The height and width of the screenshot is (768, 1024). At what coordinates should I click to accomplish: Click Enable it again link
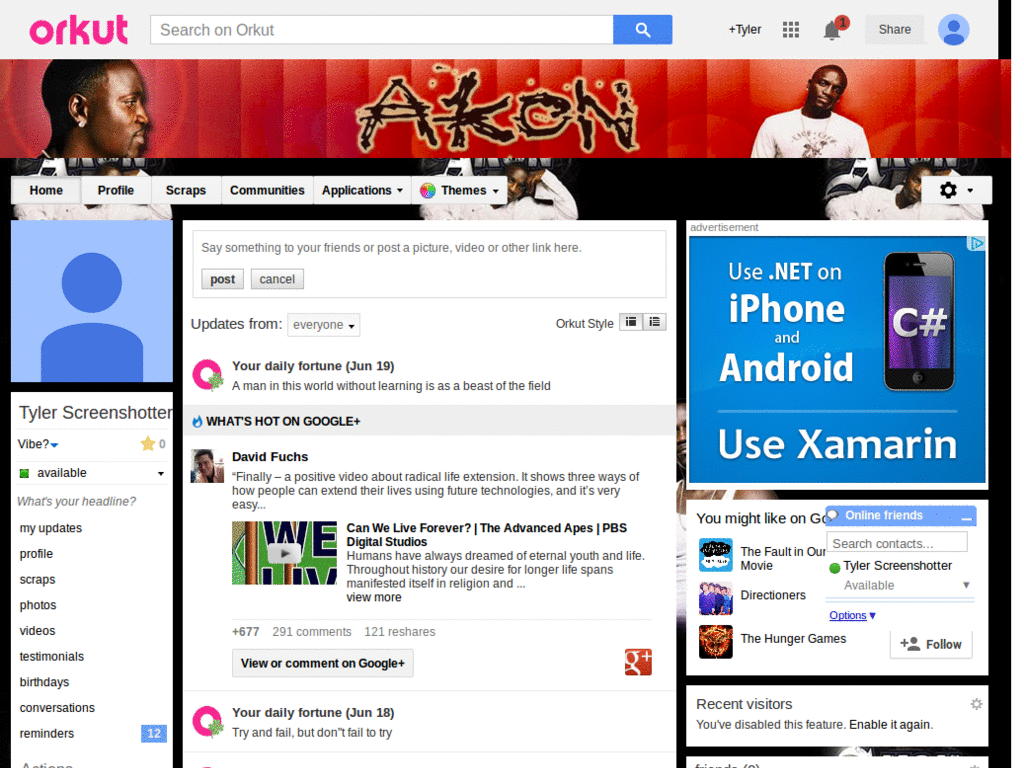tap(890, 724)
